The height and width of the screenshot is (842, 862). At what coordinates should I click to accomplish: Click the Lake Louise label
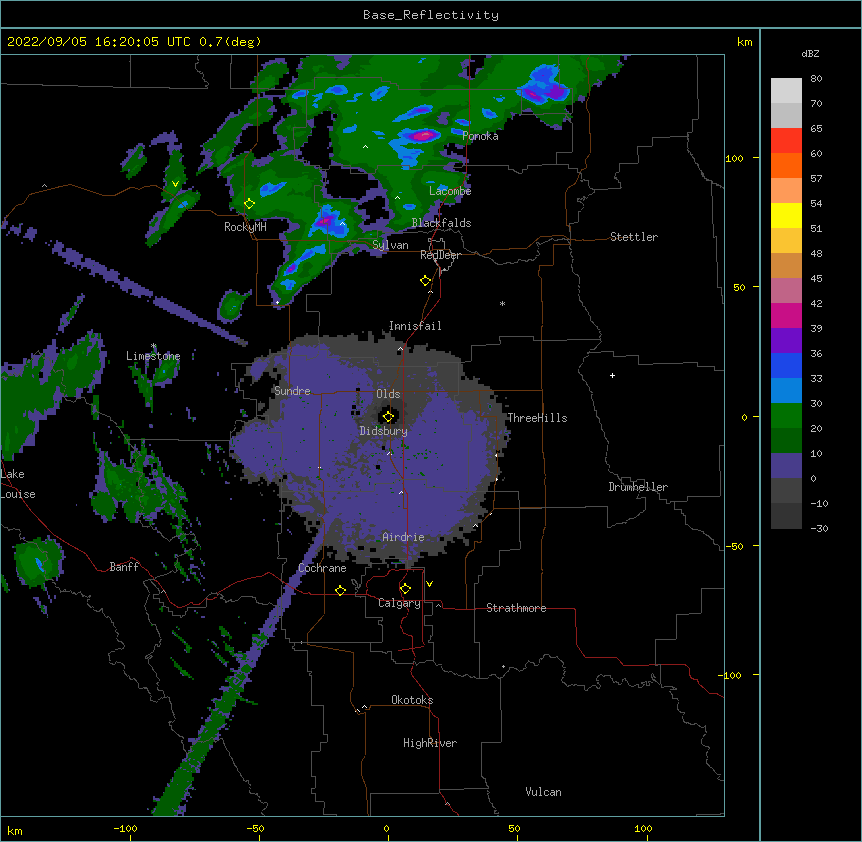coord(18,484)
